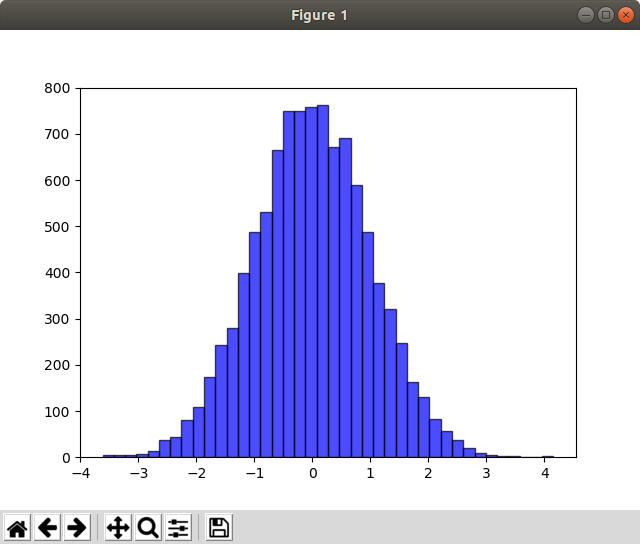Open the Configure subplots dialog
This screenshot has height=544, width=640.
point(178,528)
